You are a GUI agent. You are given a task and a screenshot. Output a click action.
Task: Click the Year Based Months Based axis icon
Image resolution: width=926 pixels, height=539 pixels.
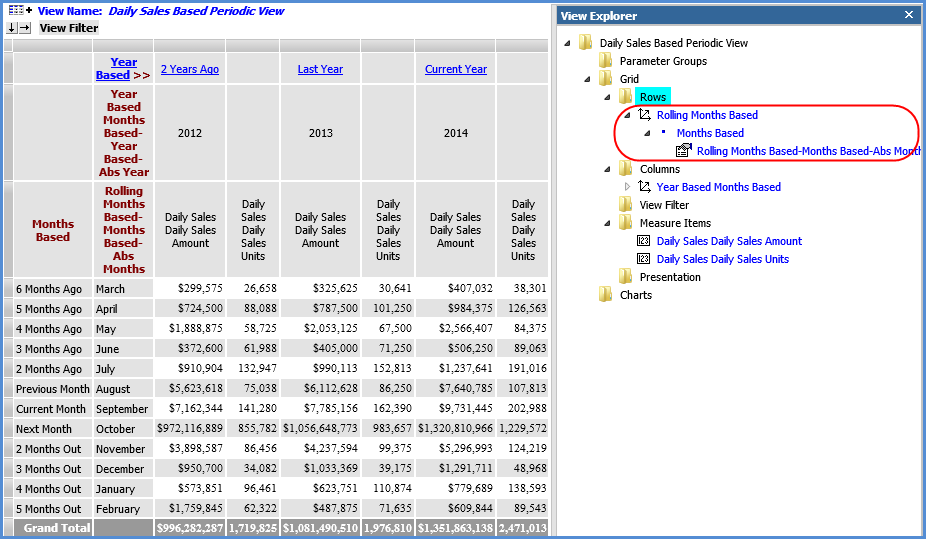645,187
